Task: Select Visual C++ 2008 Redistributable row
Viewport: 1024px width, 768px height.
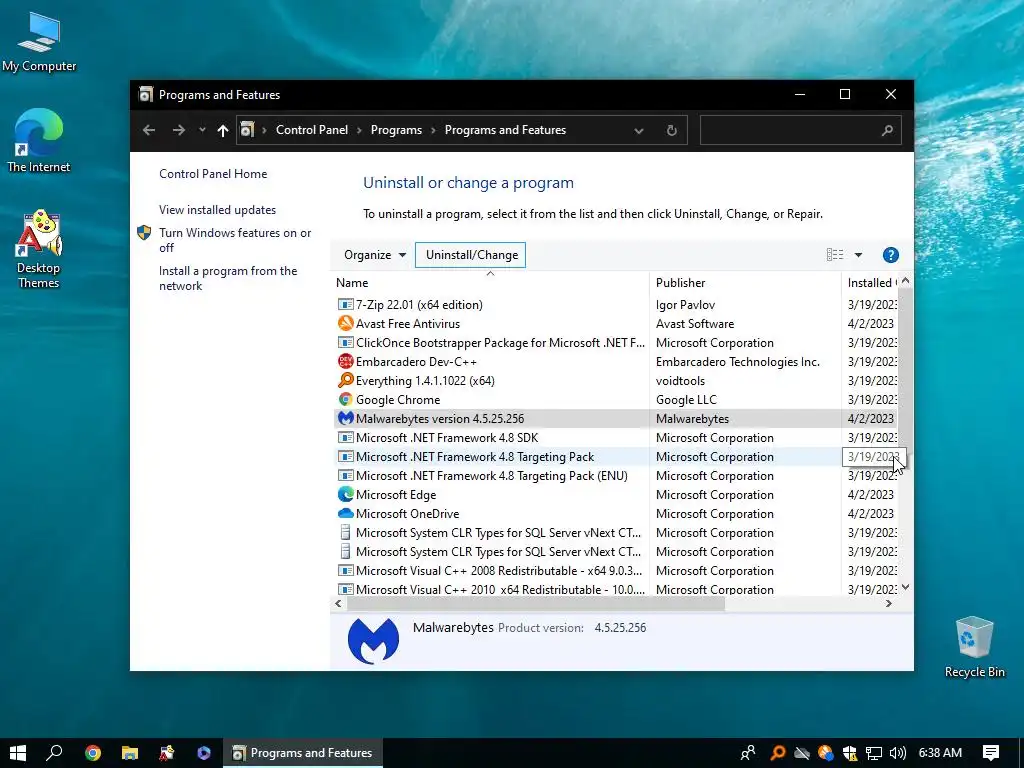Action: pos(615,570)
